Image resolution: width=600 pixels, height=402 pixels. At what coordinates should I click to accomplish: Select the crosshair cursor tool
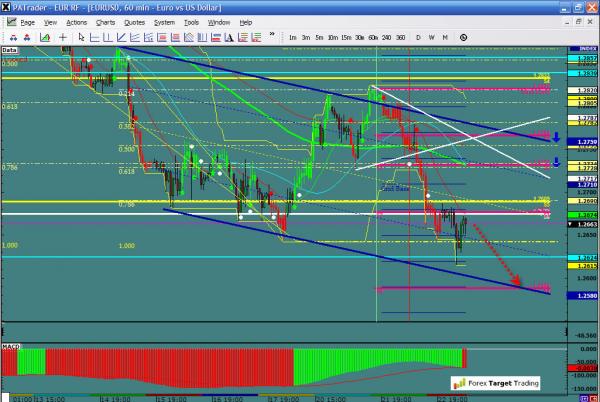click(63, 37)
